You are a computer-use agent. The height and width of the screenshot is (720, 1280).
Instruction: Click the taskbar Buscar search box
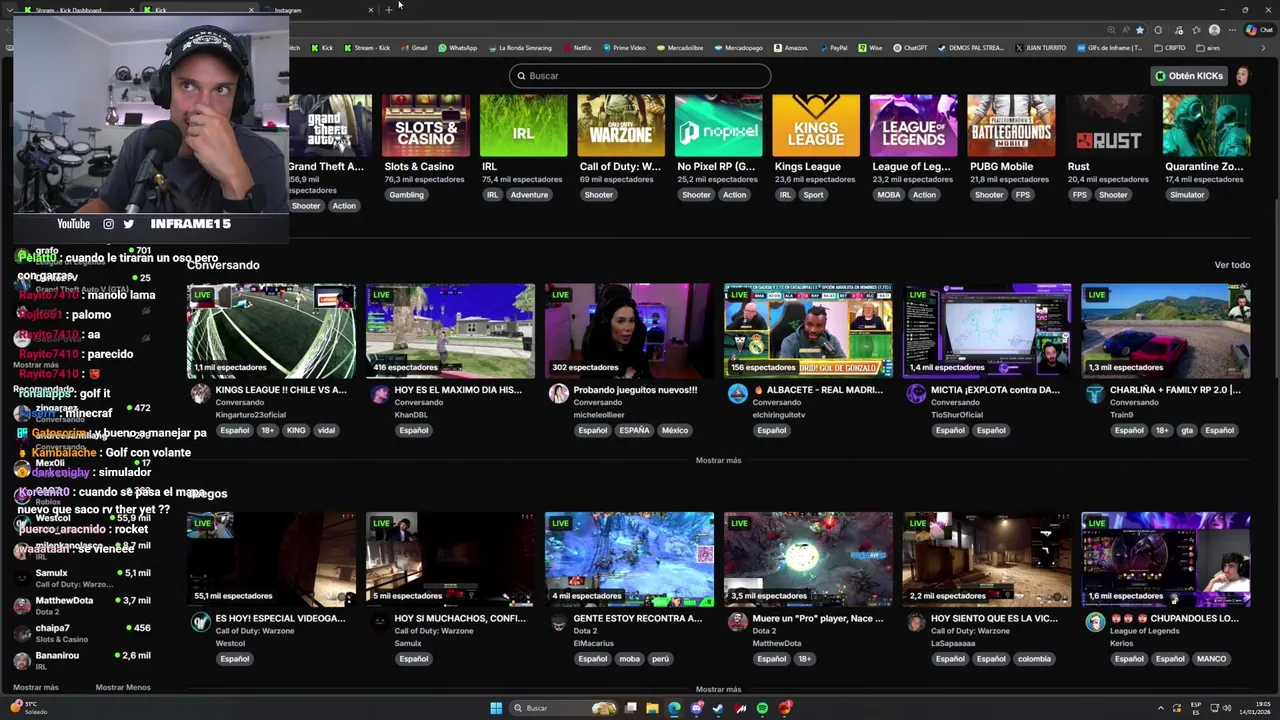coord(563,708)
